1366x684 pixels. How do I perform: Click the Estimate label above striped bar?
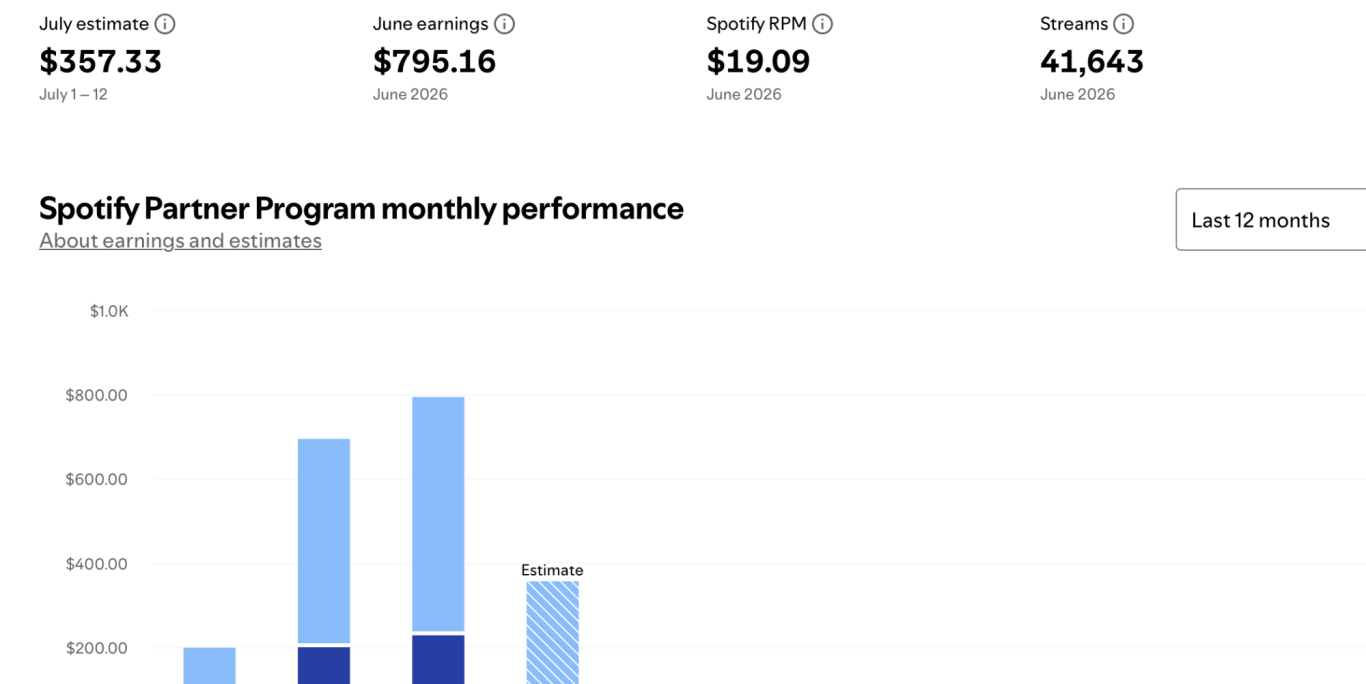(552, 570)
